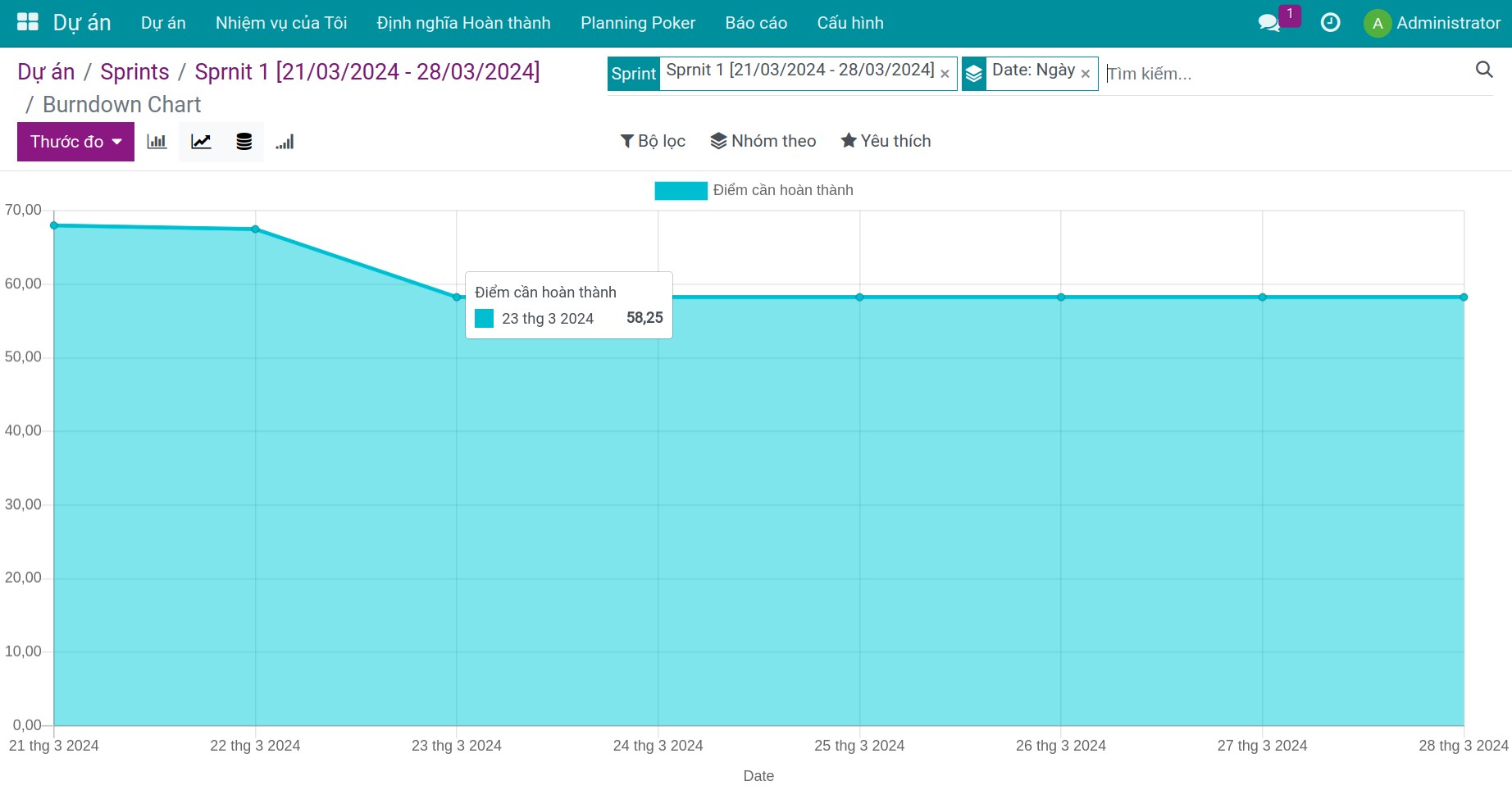Viewport: 1512px width, 790px height.
Task: Open the Cấu hình menu
Action: (850, 23)
